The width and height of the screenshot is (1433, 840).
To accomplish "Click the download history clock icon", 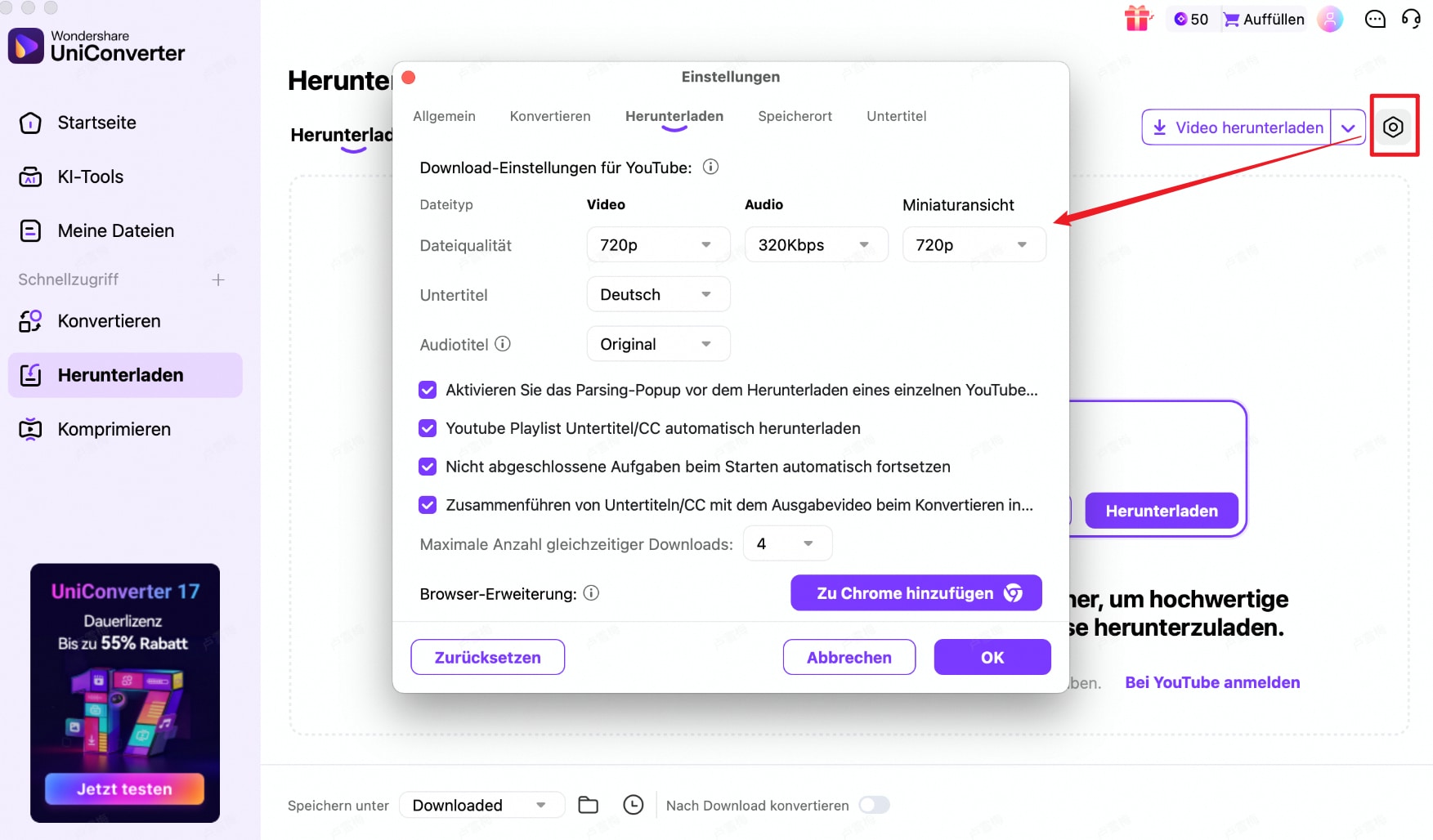I will [x=633, y=805].
